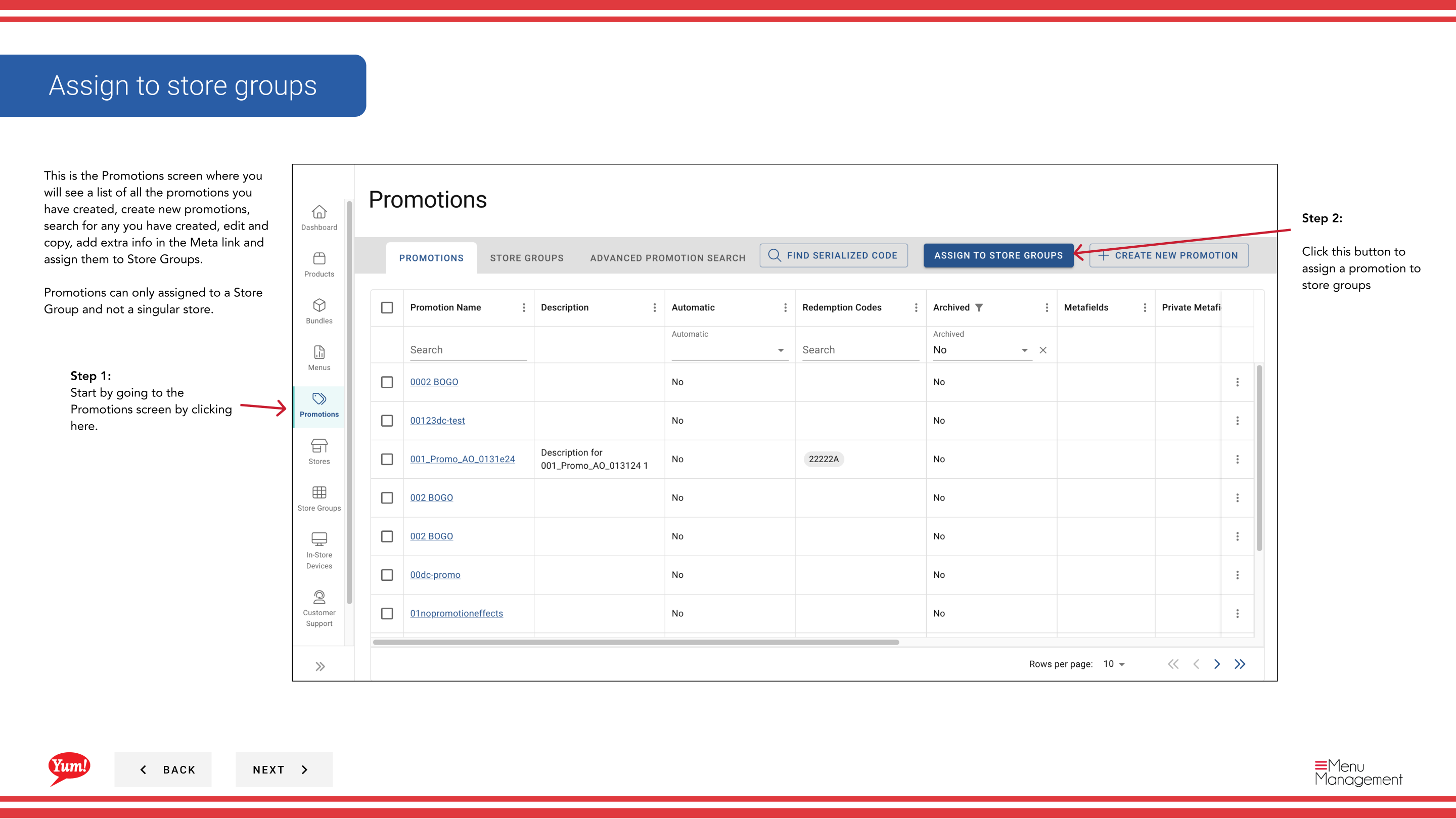Tick the second 002 BOGO checkbox
The width and height of the screenshot is (1456, 819).
387,536
